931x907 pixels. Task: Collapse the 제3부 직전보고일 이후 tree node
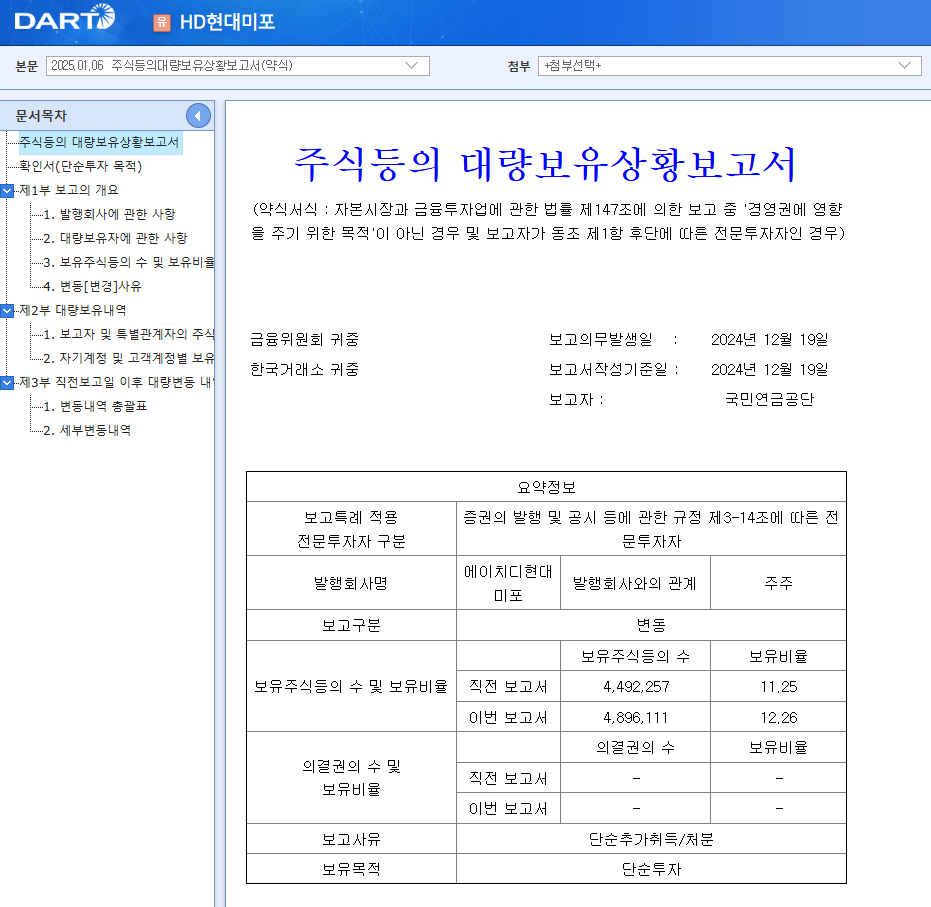point(7,383)
